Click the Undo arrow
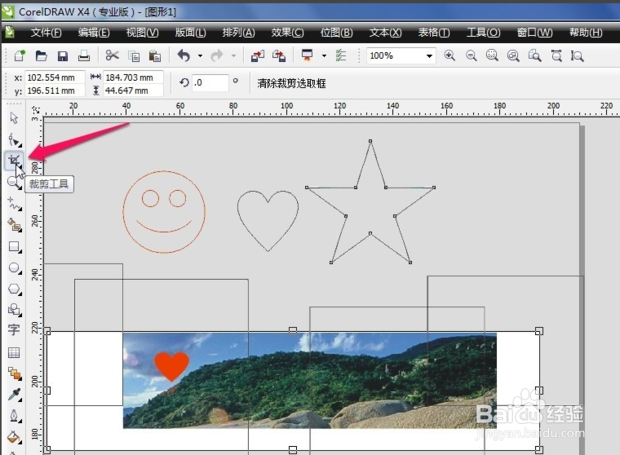 [x=184, y=56]
